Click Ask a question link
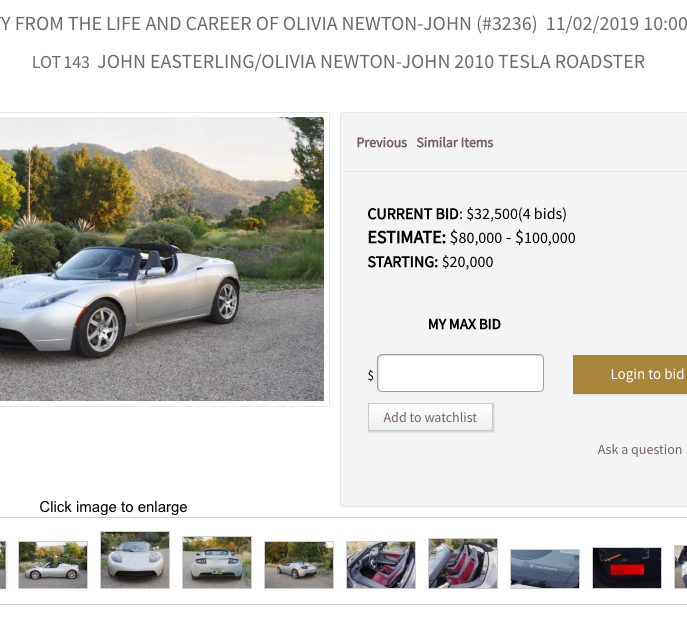The height and width of the screenshot is (628, 687). (639, 450)
